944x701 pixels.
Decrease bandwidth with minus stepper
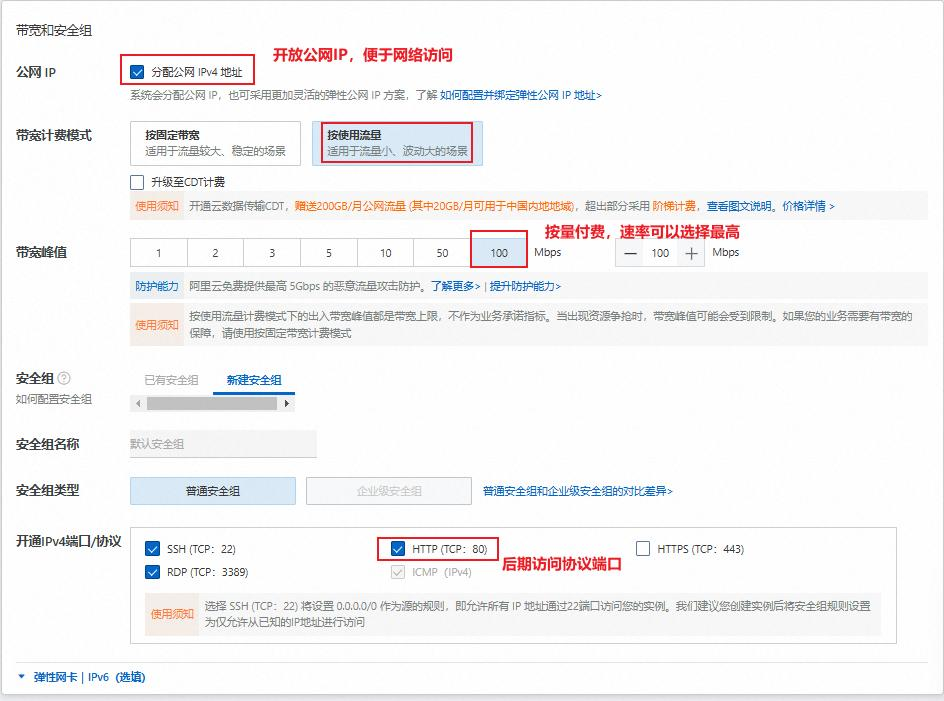pyautogui.click(x=630, y=254)
